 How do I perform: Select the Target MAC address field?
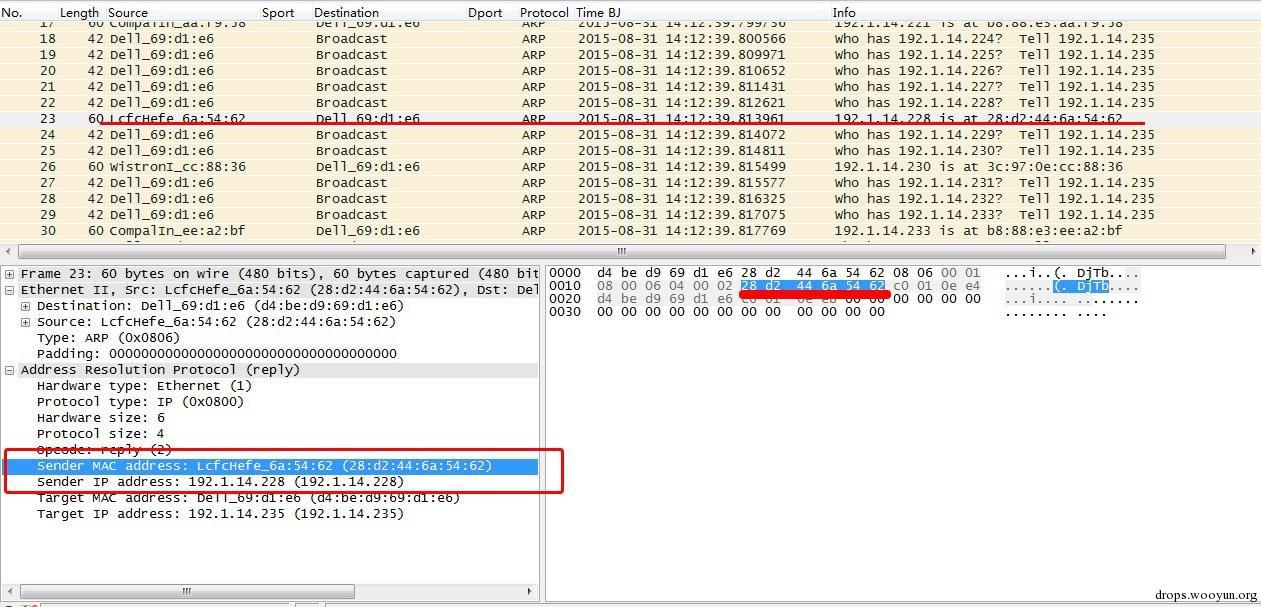click(248, 498)
